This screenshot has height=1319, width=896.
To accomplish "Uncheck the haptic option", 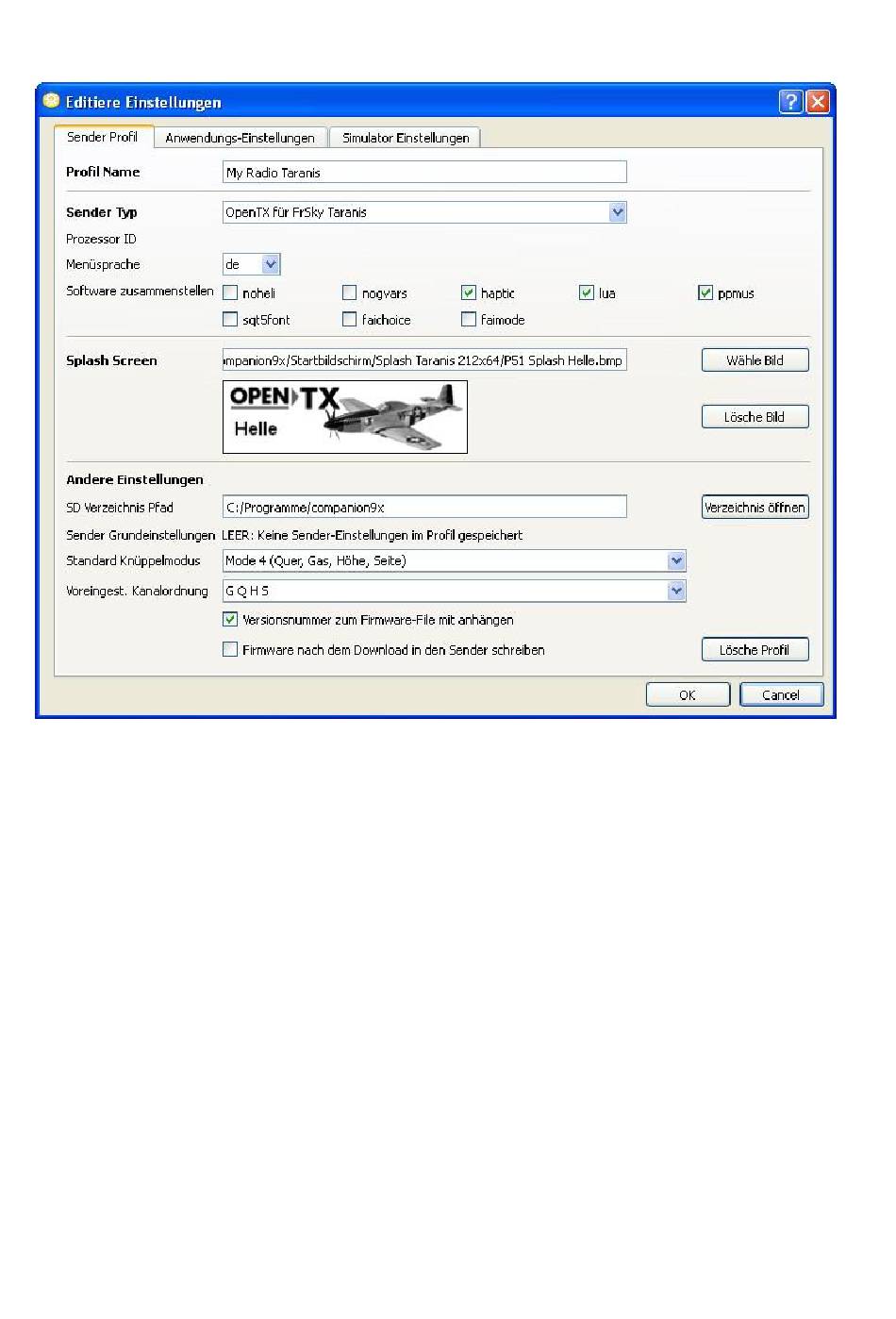I will pyautogui.click(x=469, y=292).
